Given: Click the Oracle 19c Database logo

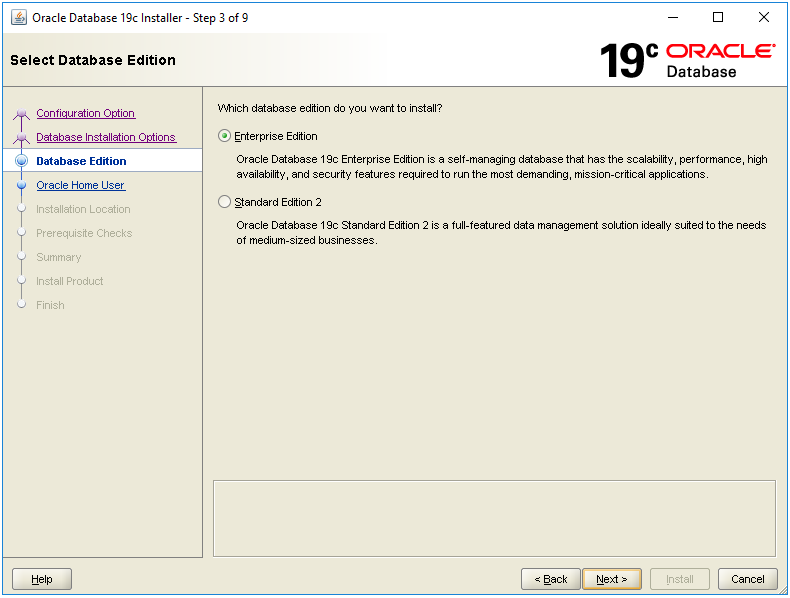Looking at the screenshot, I should click(x=686, y=60).
